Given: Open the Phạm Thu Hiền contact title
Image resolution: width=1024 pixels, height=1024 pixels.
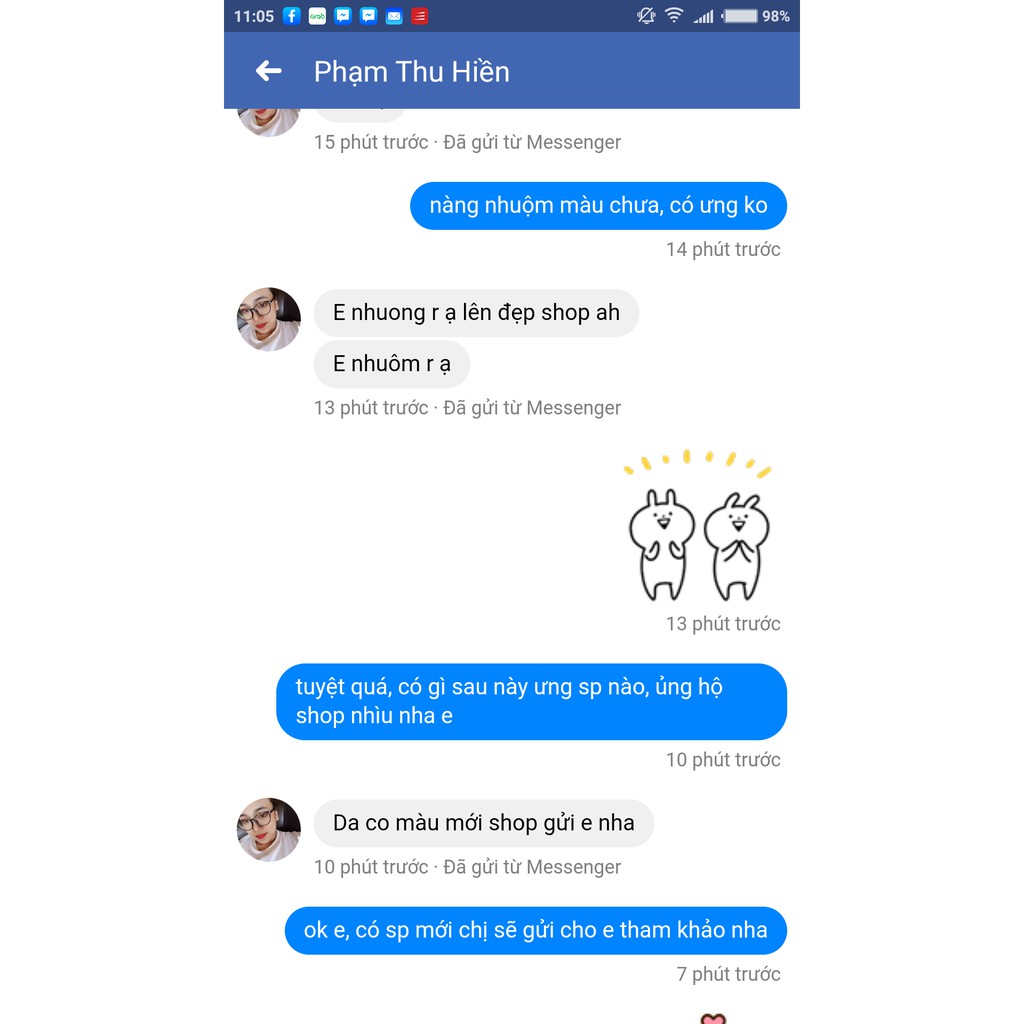Looking at the screenshot, I should [411, 71].
